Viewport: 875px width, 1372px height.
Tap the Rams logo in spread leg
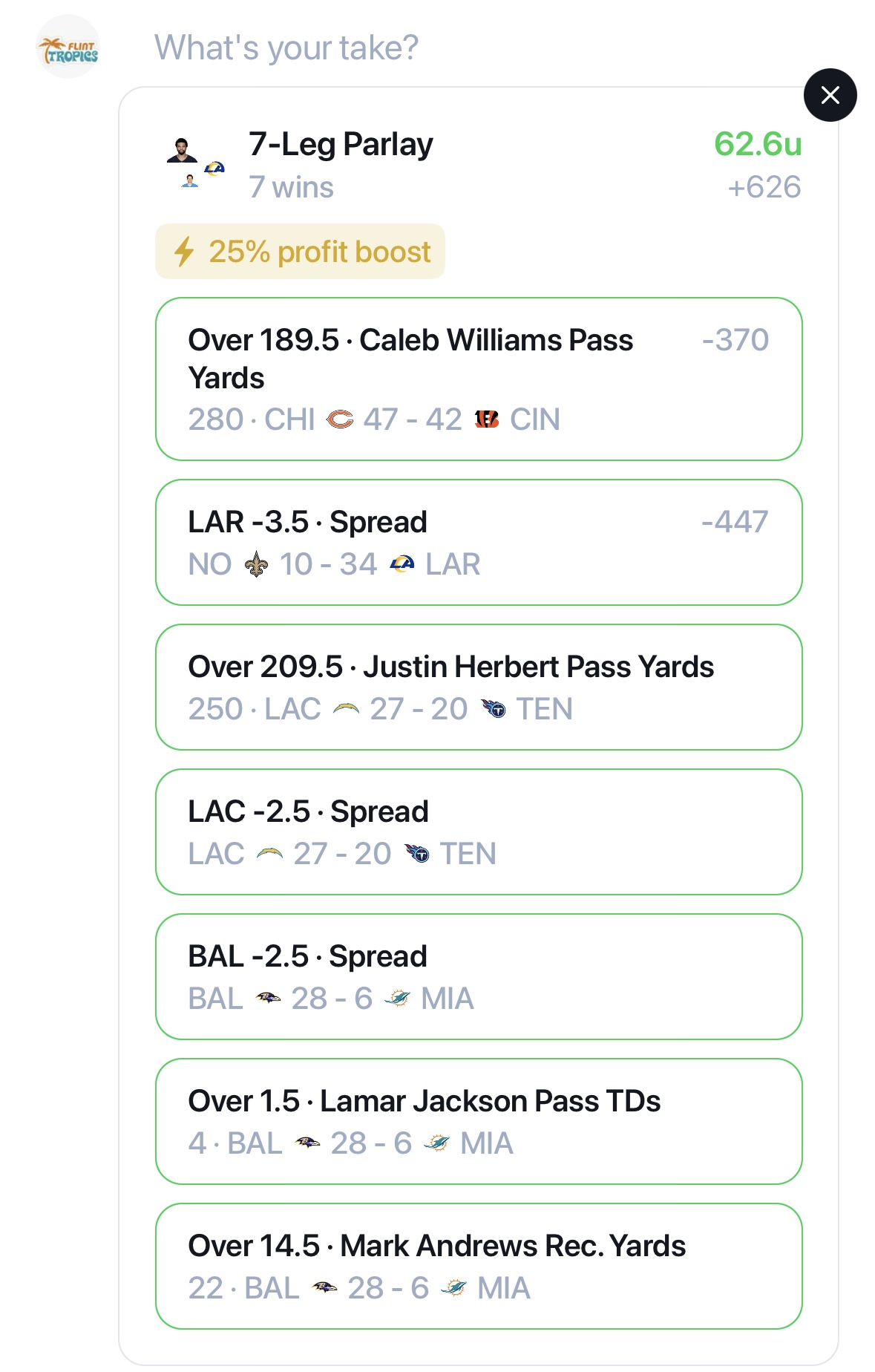[x=402, y=564]
